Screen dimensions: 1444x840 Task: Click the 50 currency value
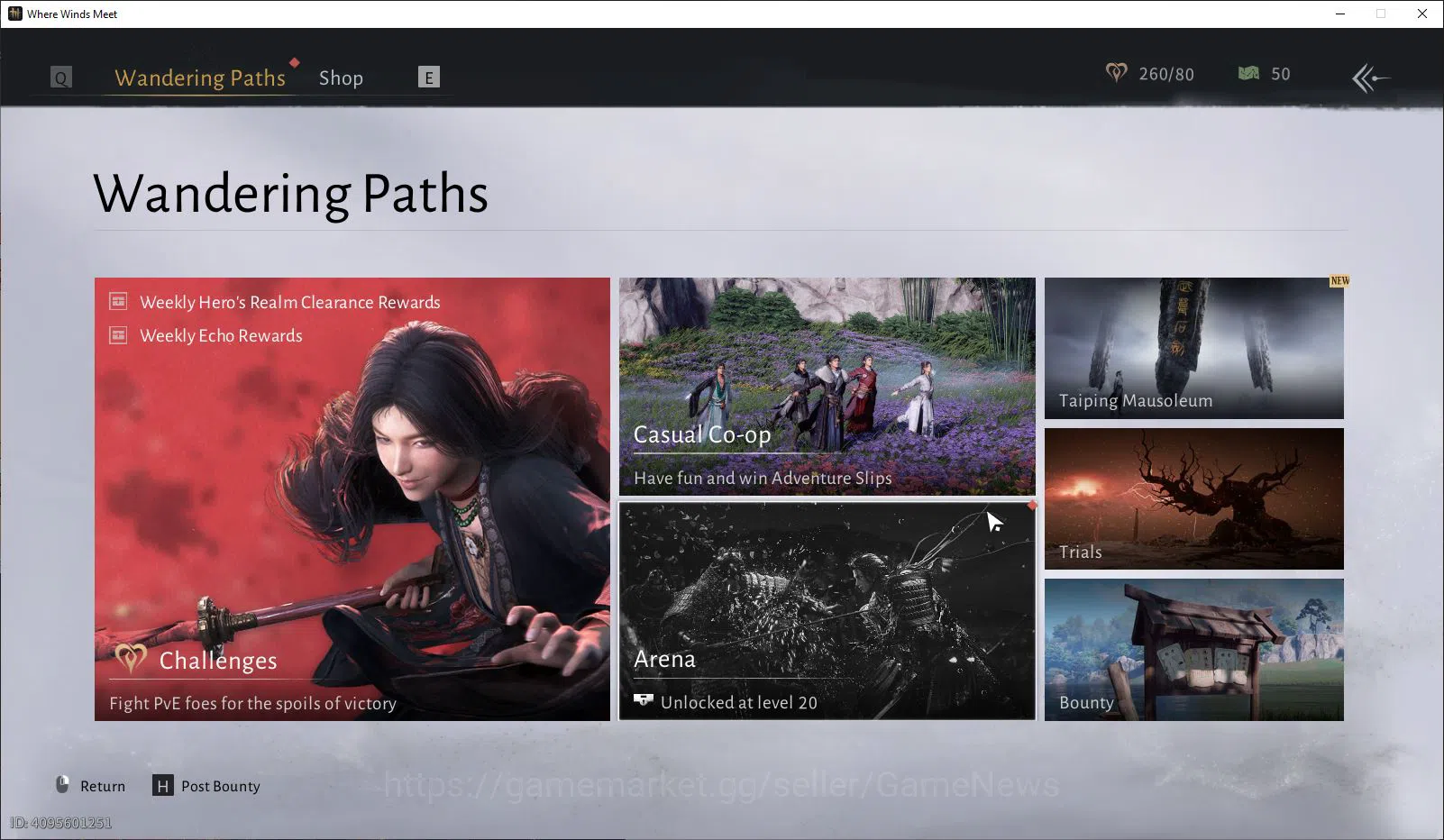1281,74
